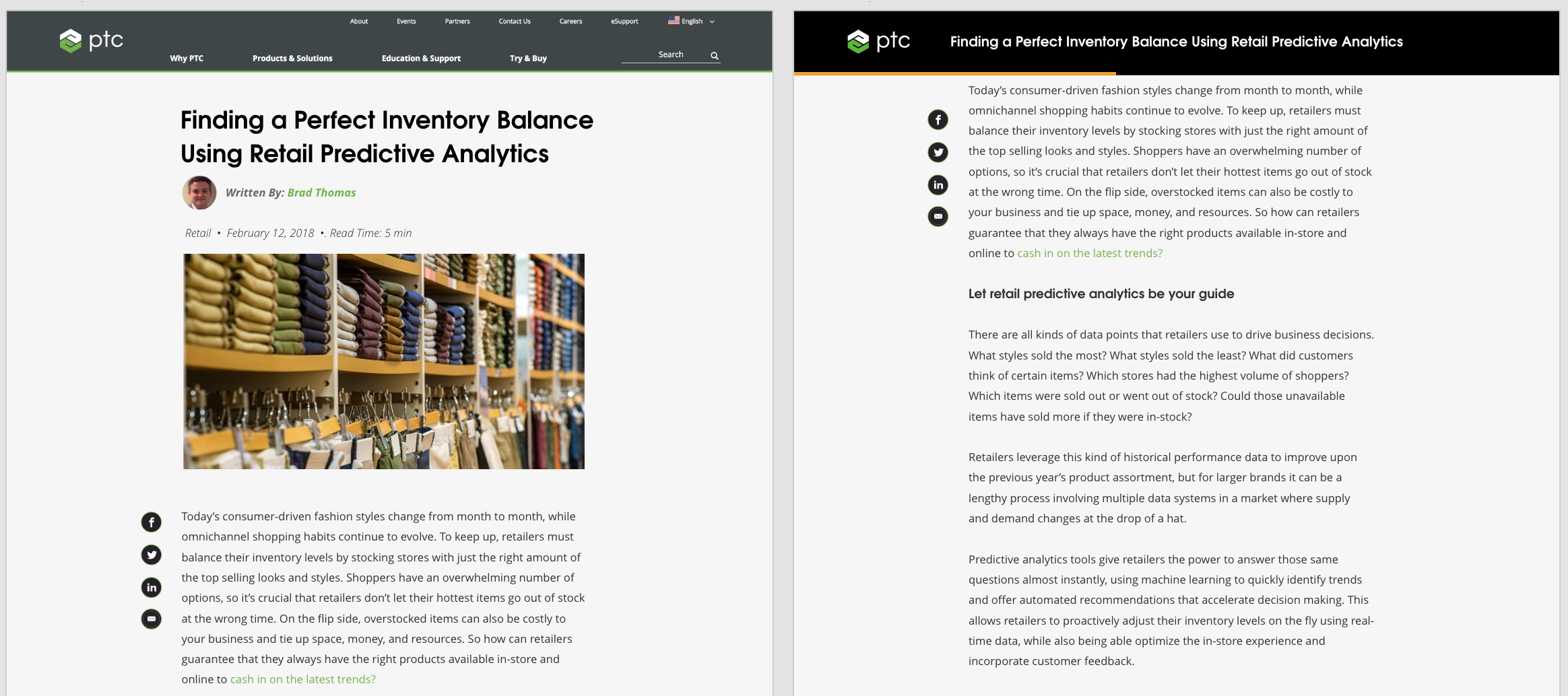The image size is (1568, 696).
Task: Open left page 'cash in on the latest trends?' link
Action: (303, 679)
